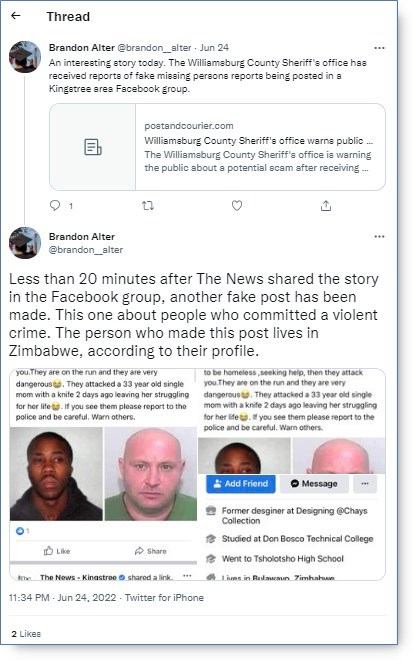Screen dimensions: 413x660
Task: Open more options on the second tweet
Action: 379,237
